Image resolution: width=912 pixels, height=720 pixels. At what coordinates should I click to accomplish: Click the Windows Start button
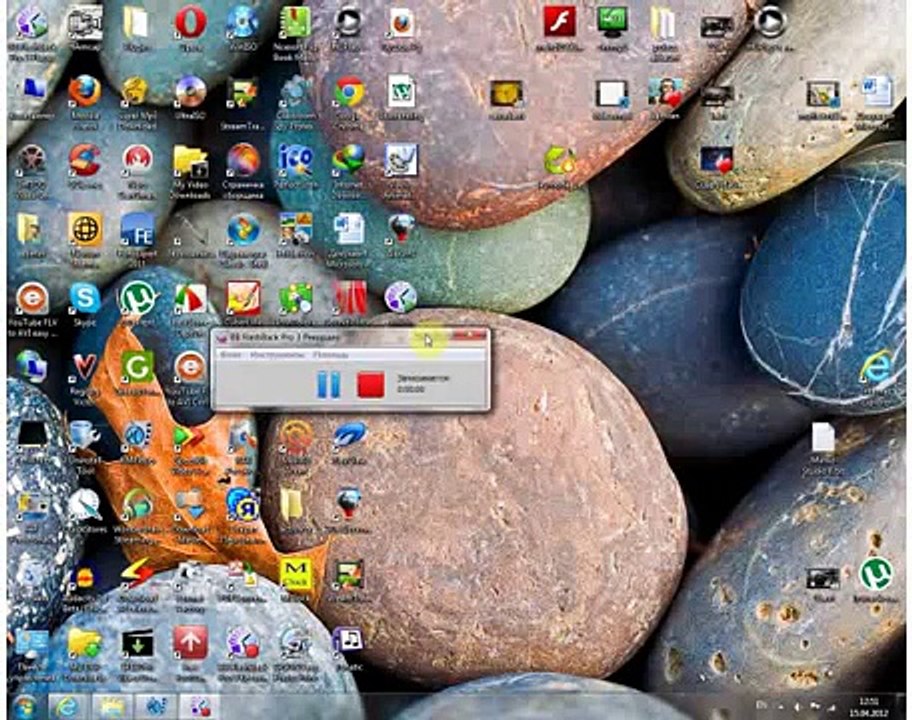click(x=24, y=707)
